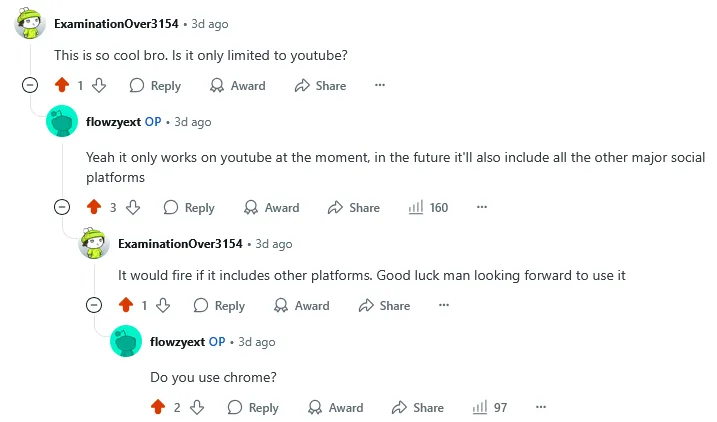Image resolution: width=717 pixels, height=422 pixels.
Task: Share the 'Do you use chrome?' comment
Action: coord(418,407)
